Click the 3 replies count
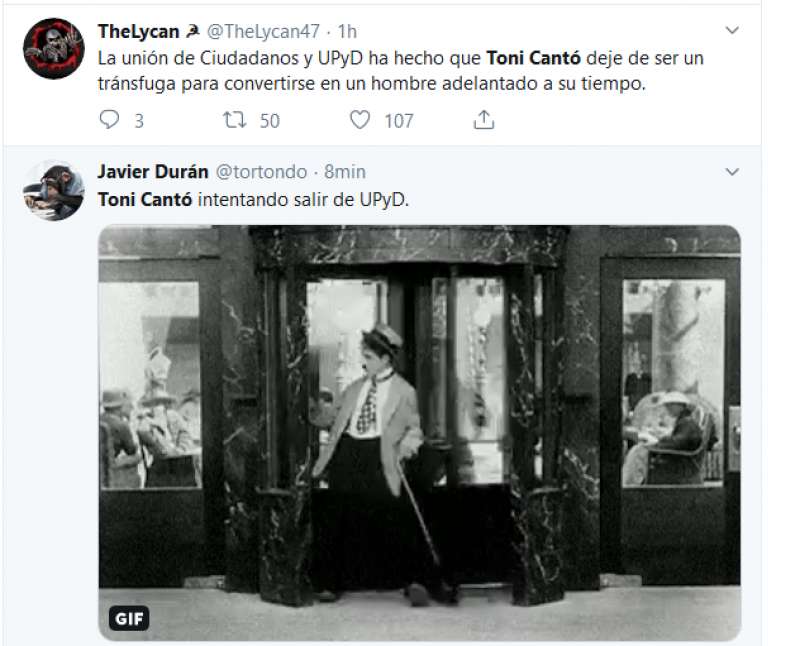Screen dimensions: 800x646 [139, 121]
